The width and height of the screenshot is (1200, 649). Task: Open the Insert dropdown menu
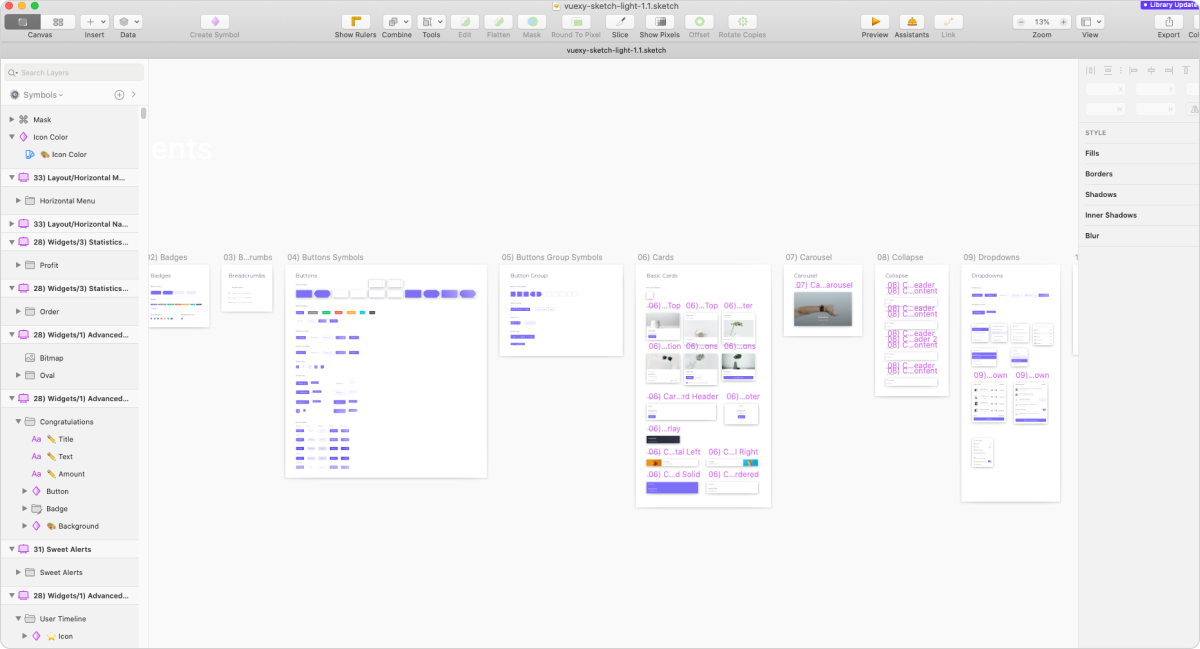coord(94,21)
